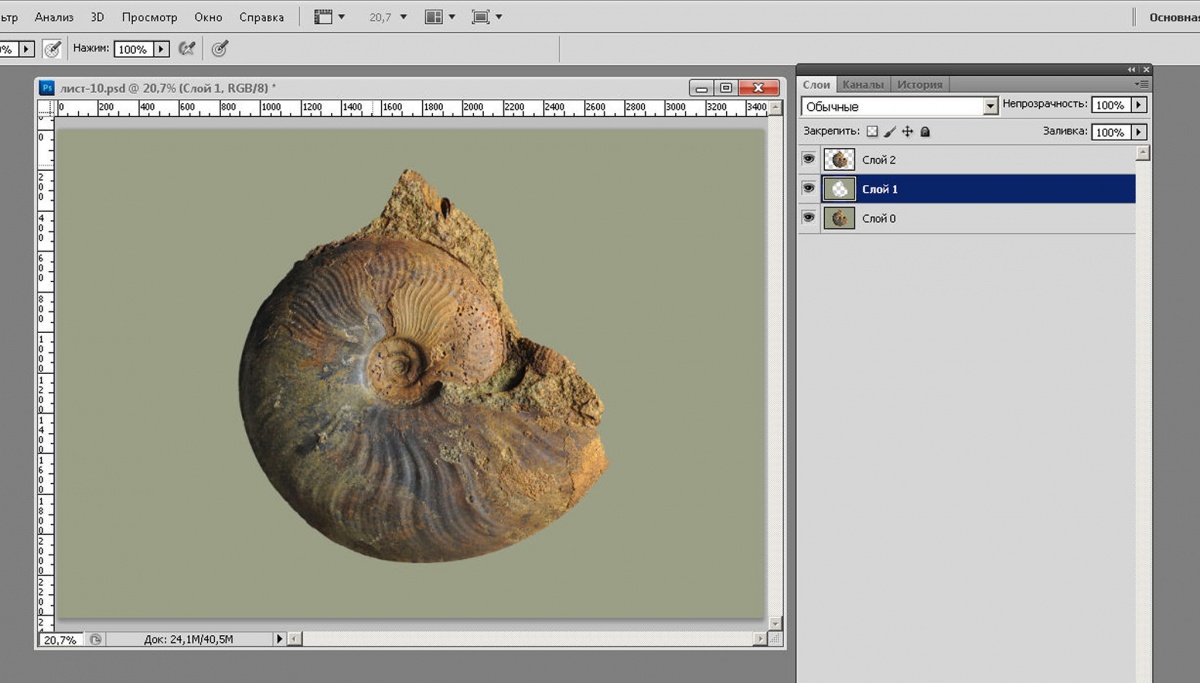Switch to the Каналы tab
Screen dimensions: 1200x683
click(862, 85)
